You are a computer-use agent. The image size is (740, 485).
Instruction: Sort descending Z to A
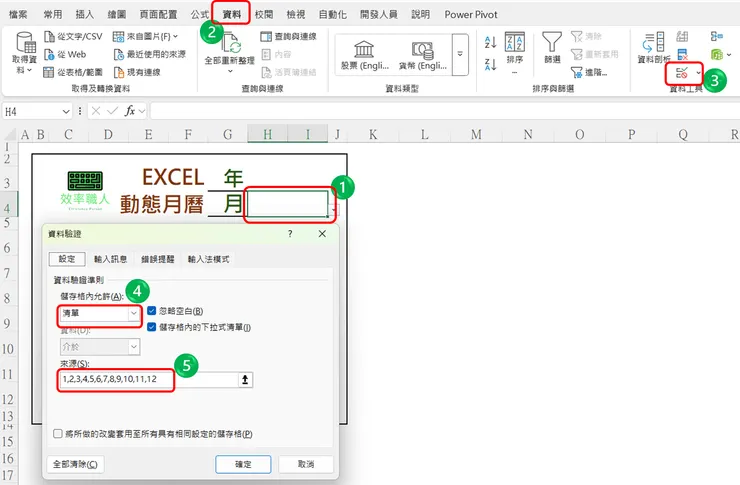490,64
